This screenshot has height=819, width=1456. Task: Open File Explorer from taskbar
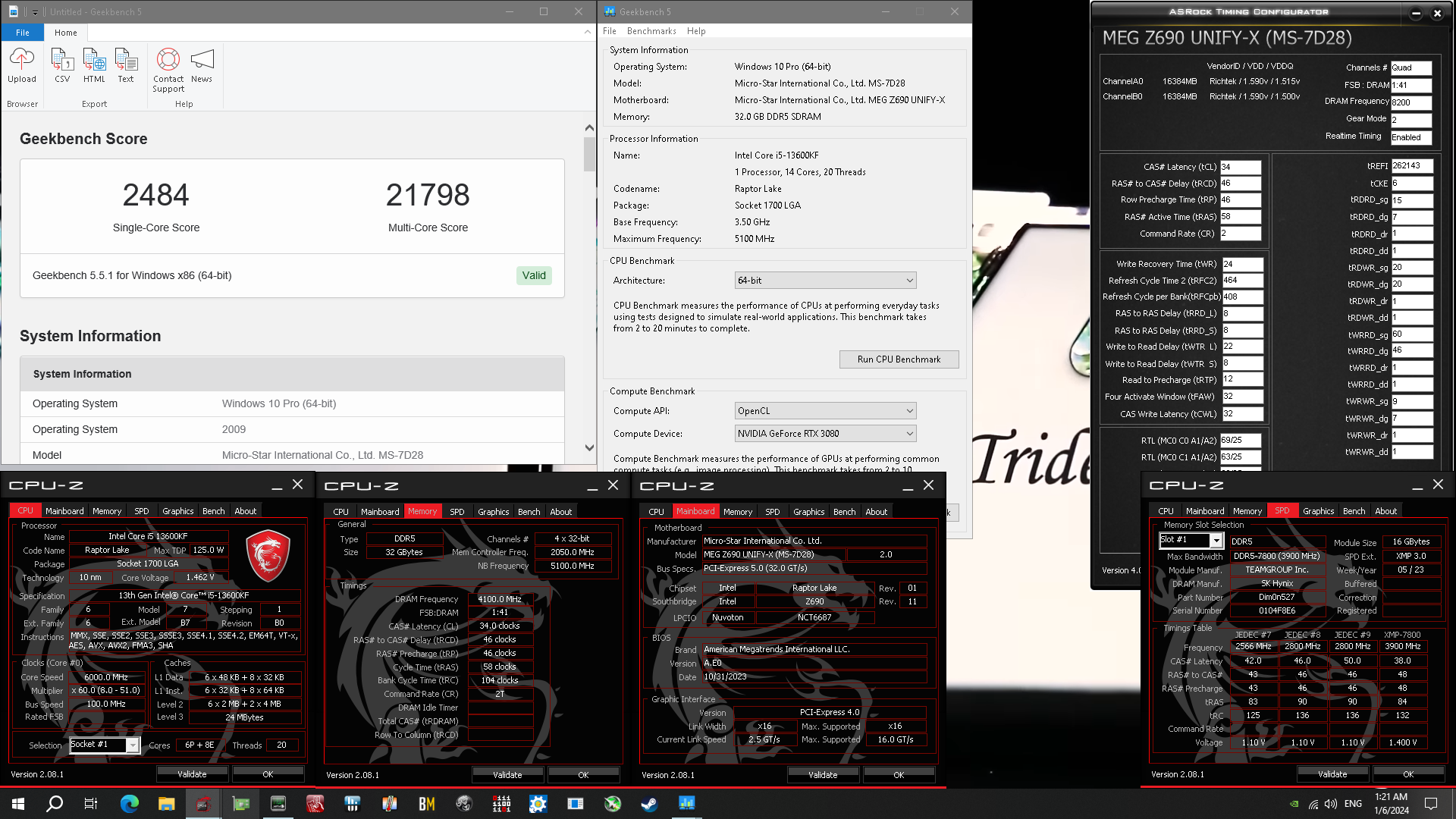pos(167,804)
